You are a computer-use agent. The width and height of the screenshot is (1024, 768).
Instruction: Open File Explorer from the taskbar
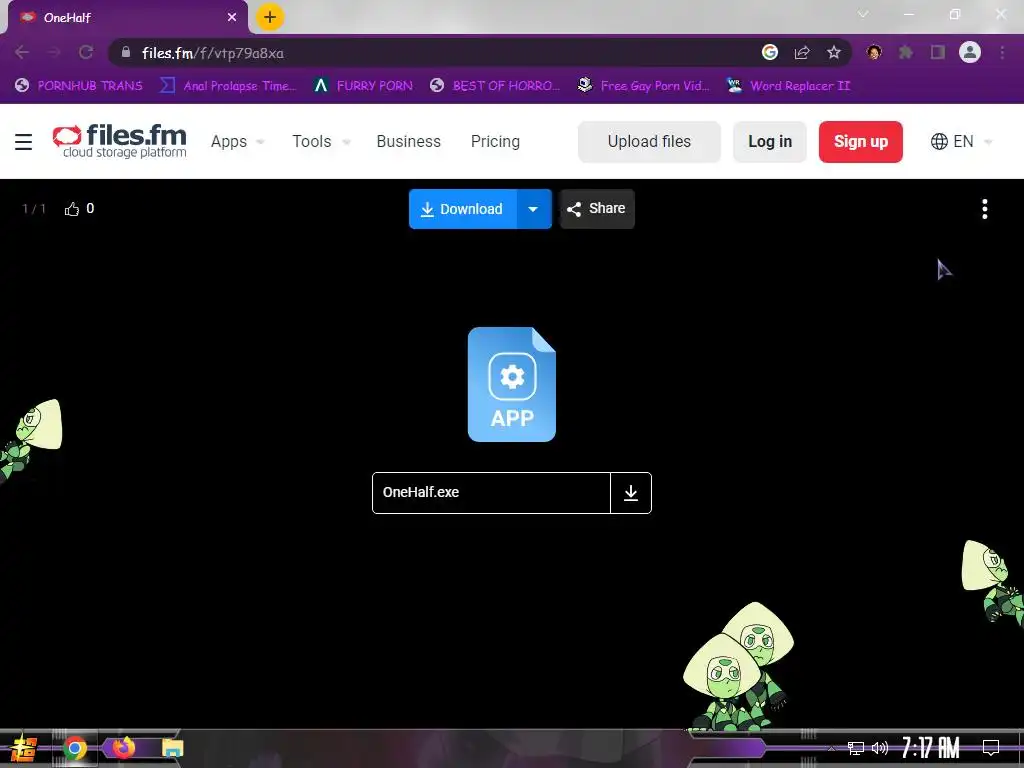pyautogui.click(x=172, y=748)
